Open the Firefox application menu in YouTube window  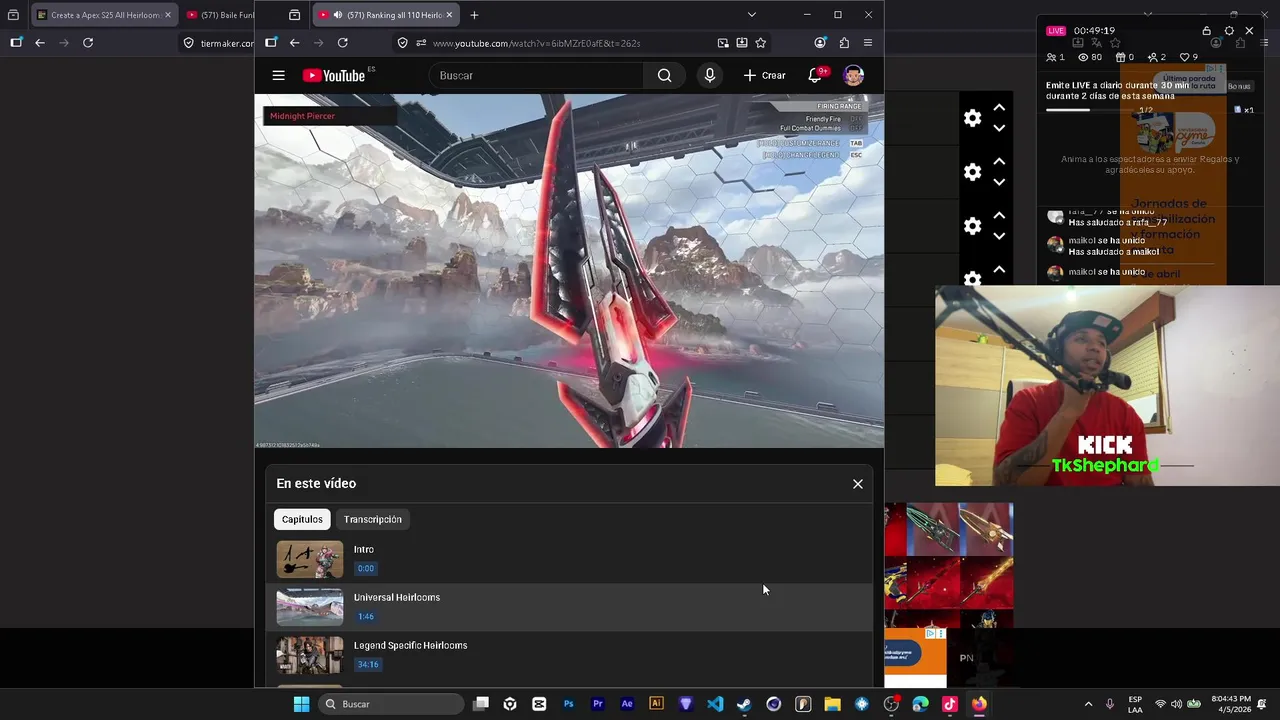tap(867, 43)
